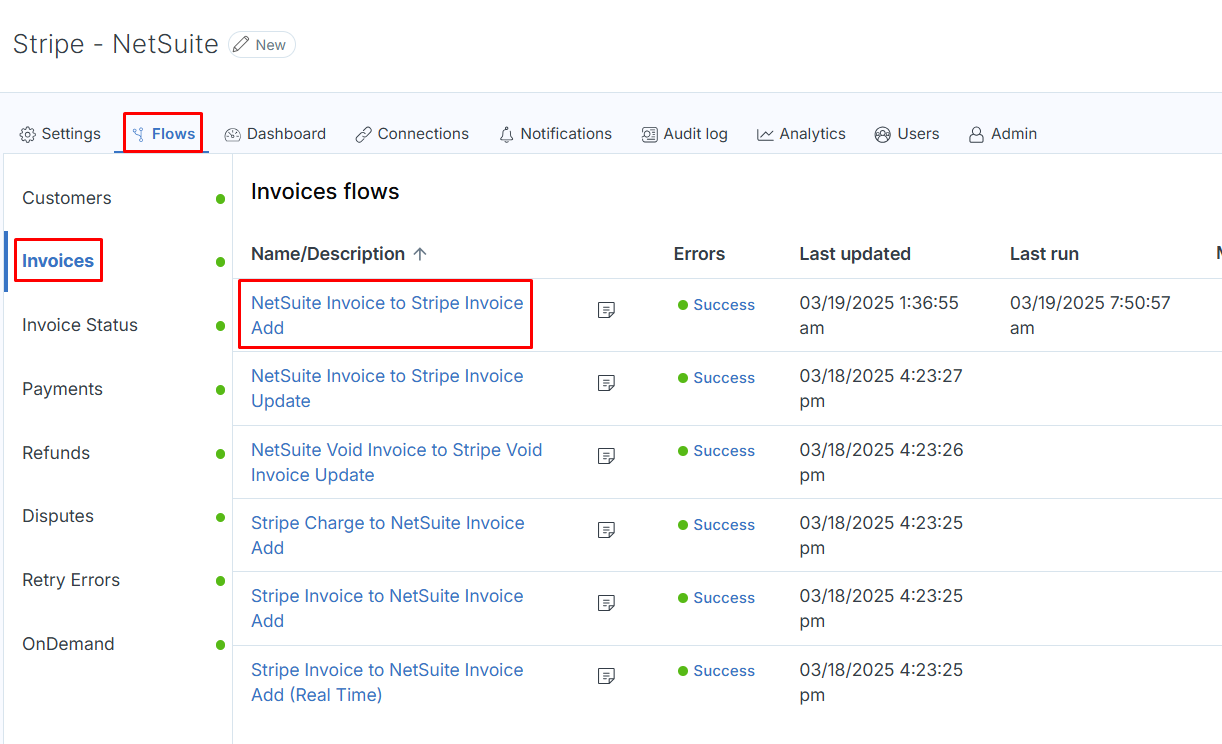Click the Dashboard gauge icon
Viewport: 1222px width, 744px height.
coord(233,134)
